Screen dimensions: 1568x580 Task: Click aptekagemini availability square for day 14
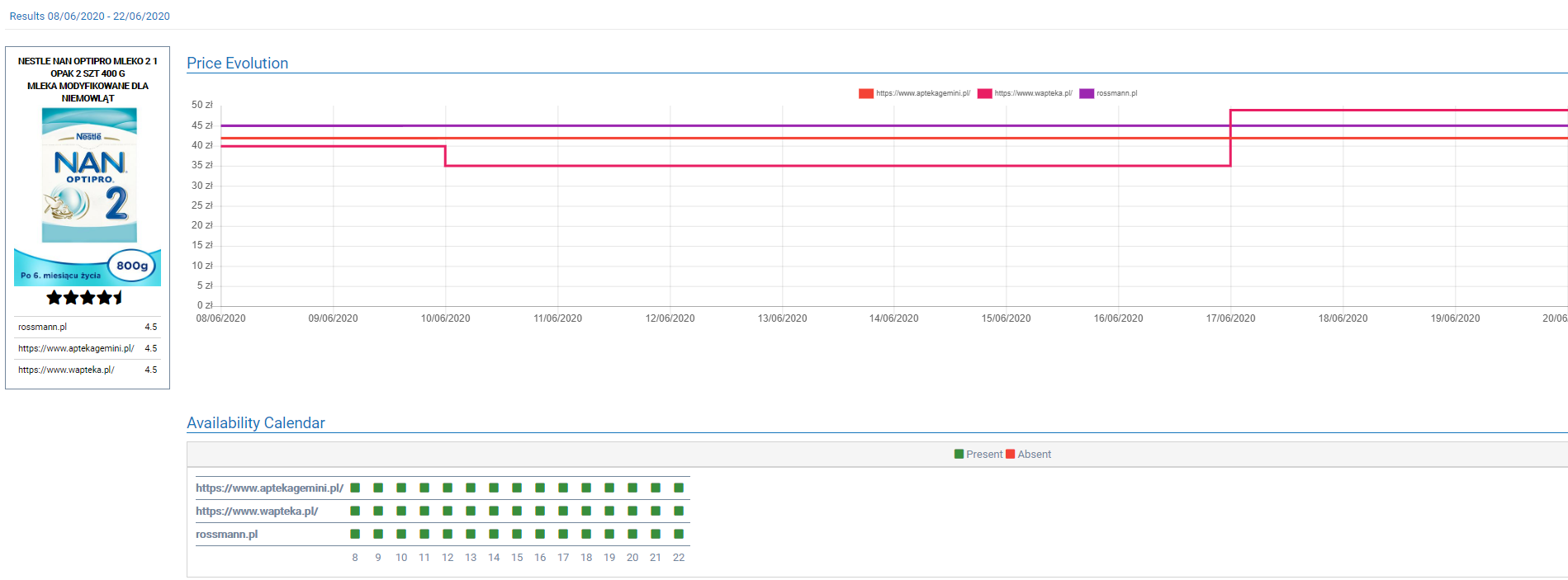(x=494, y=488)
